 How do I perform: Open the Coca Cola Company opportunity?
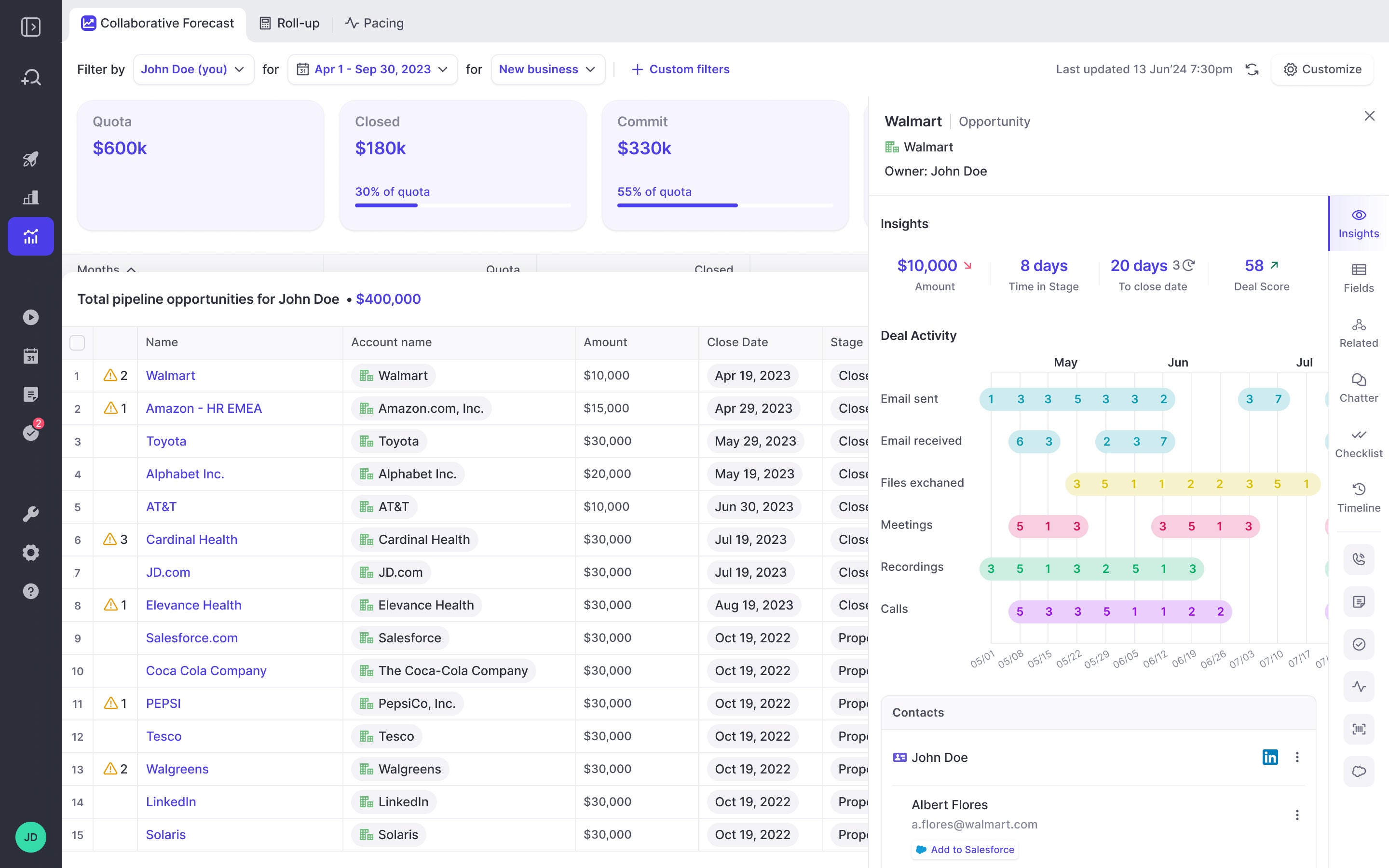click(x=206, y=670)
